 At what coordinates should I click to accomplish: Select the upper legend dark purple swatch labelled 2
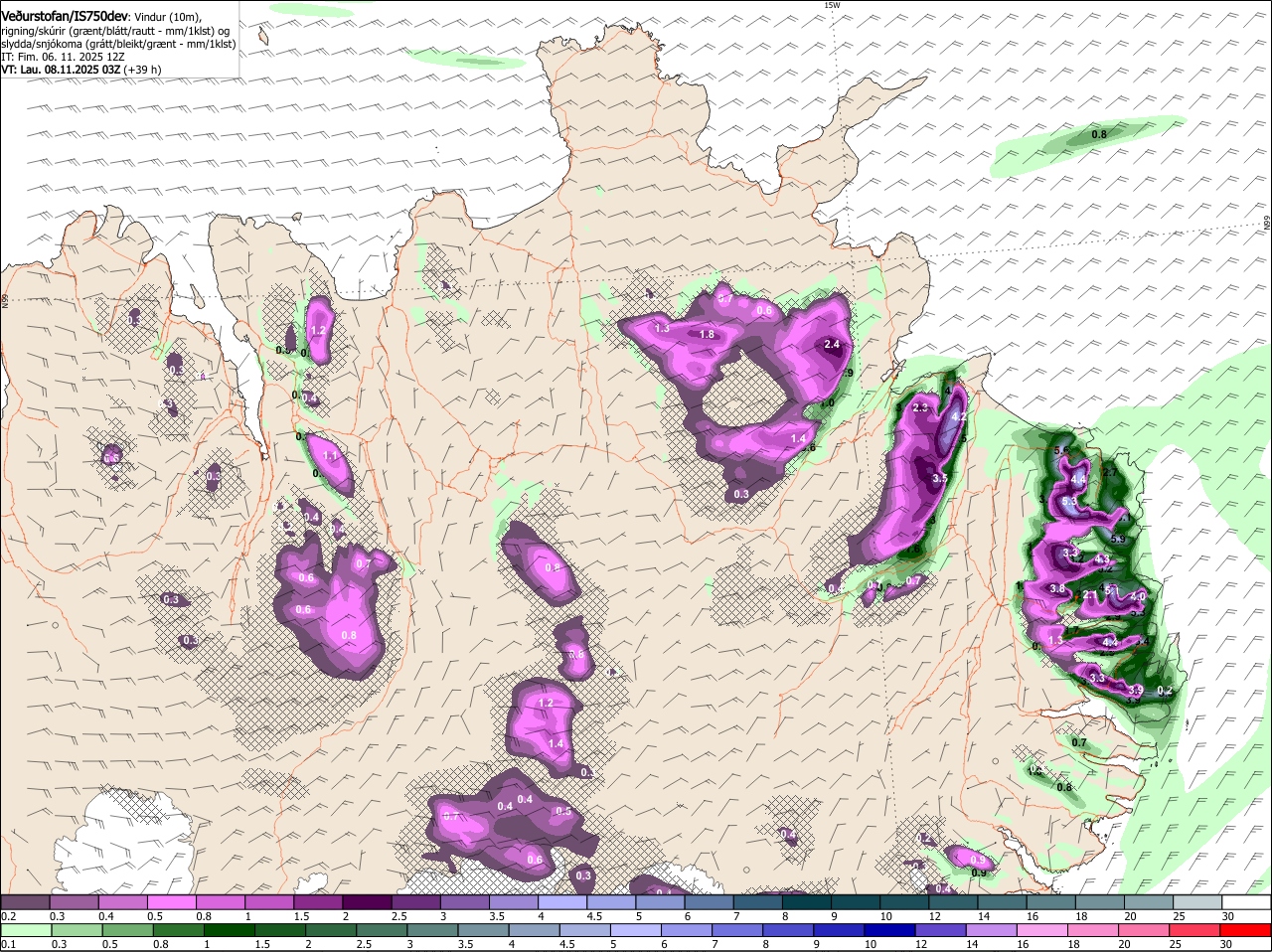point(367,902)
